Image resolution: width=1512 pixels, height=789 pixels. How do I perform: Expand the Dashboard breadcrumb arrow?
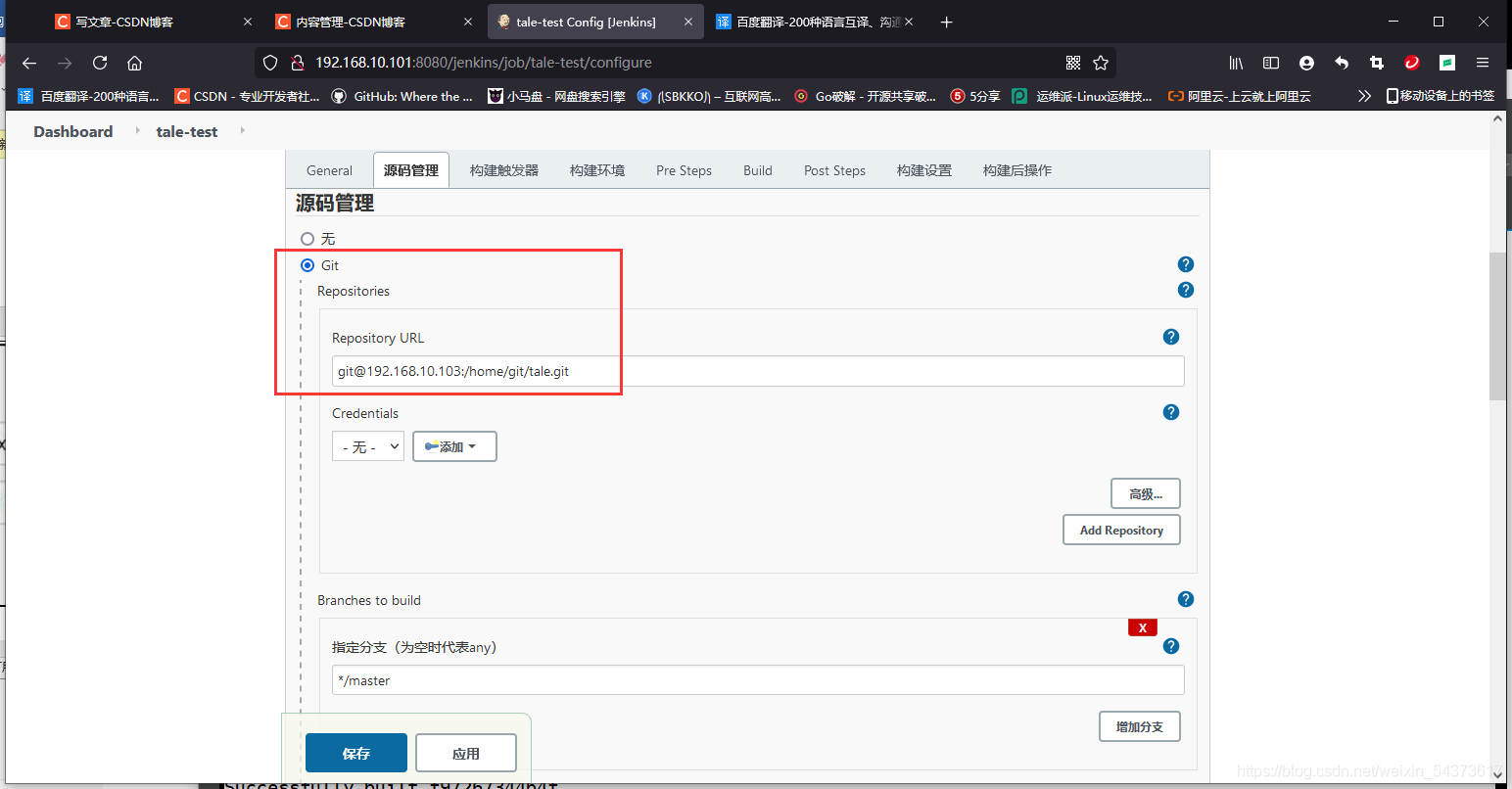pos(137,130)
